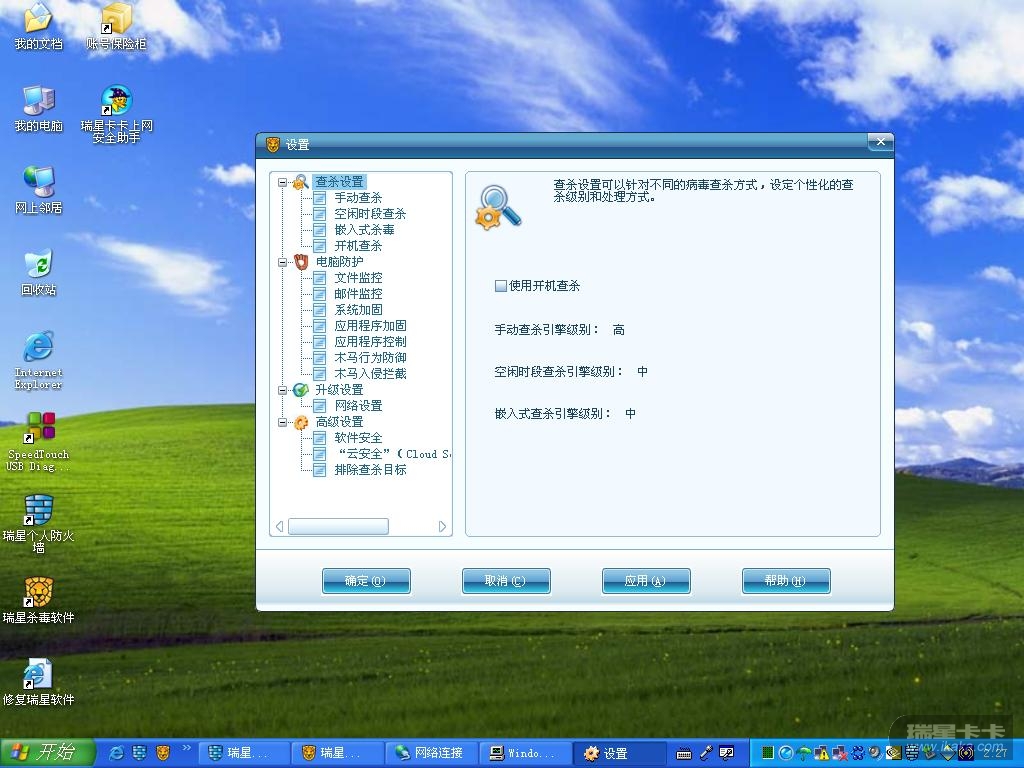Click the page icon beside 手动查杀
Viewport: 1024px width, 768px height.
320,198
